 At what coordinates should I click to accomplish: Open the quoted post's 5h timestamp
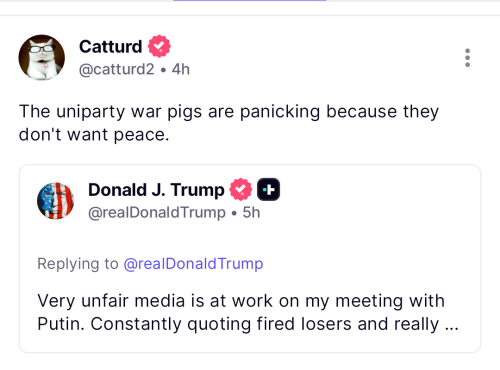coord(251,213)
